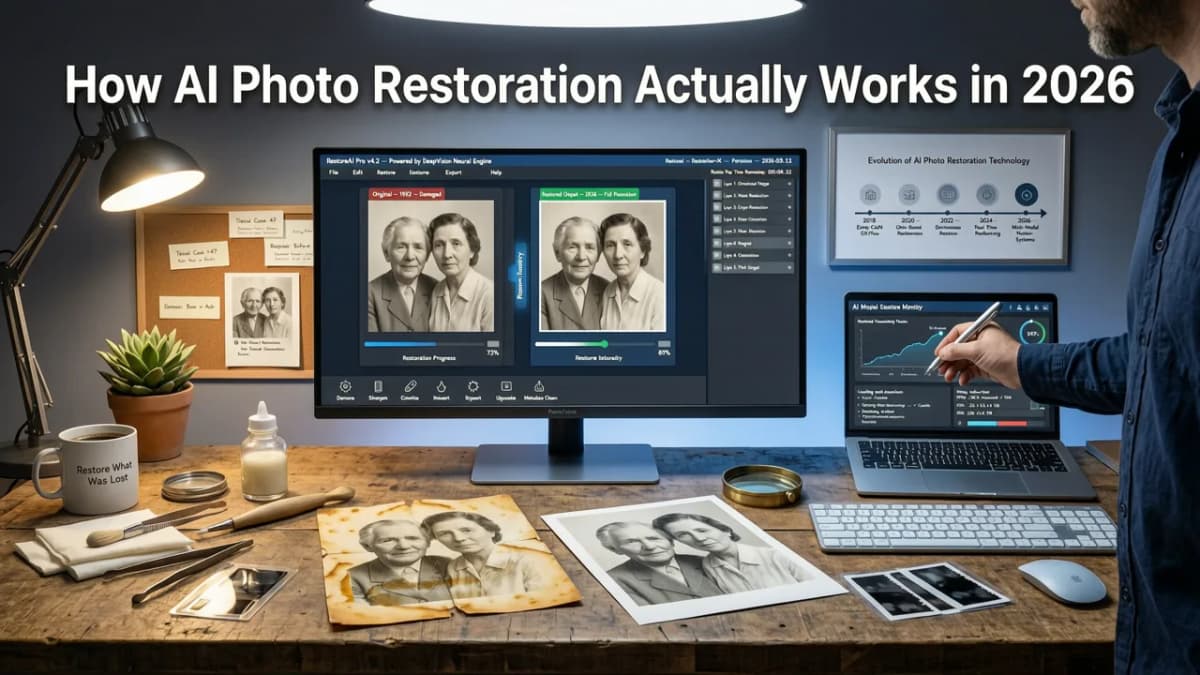Toggle the checkbox of the highlighted sixth layer row

pos(717,243)
